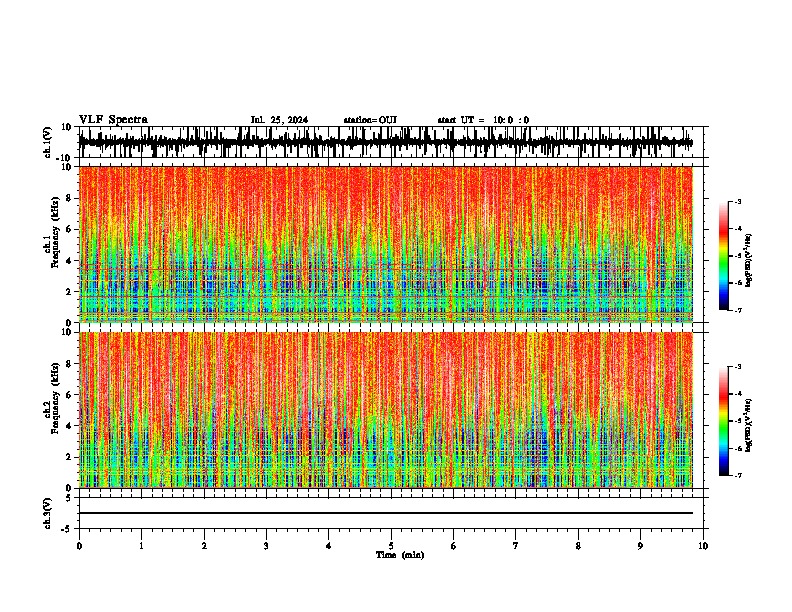This screenshot has width=792, height=612.
Task: Click time axis tick label "10"
Action: click(703, 546)
